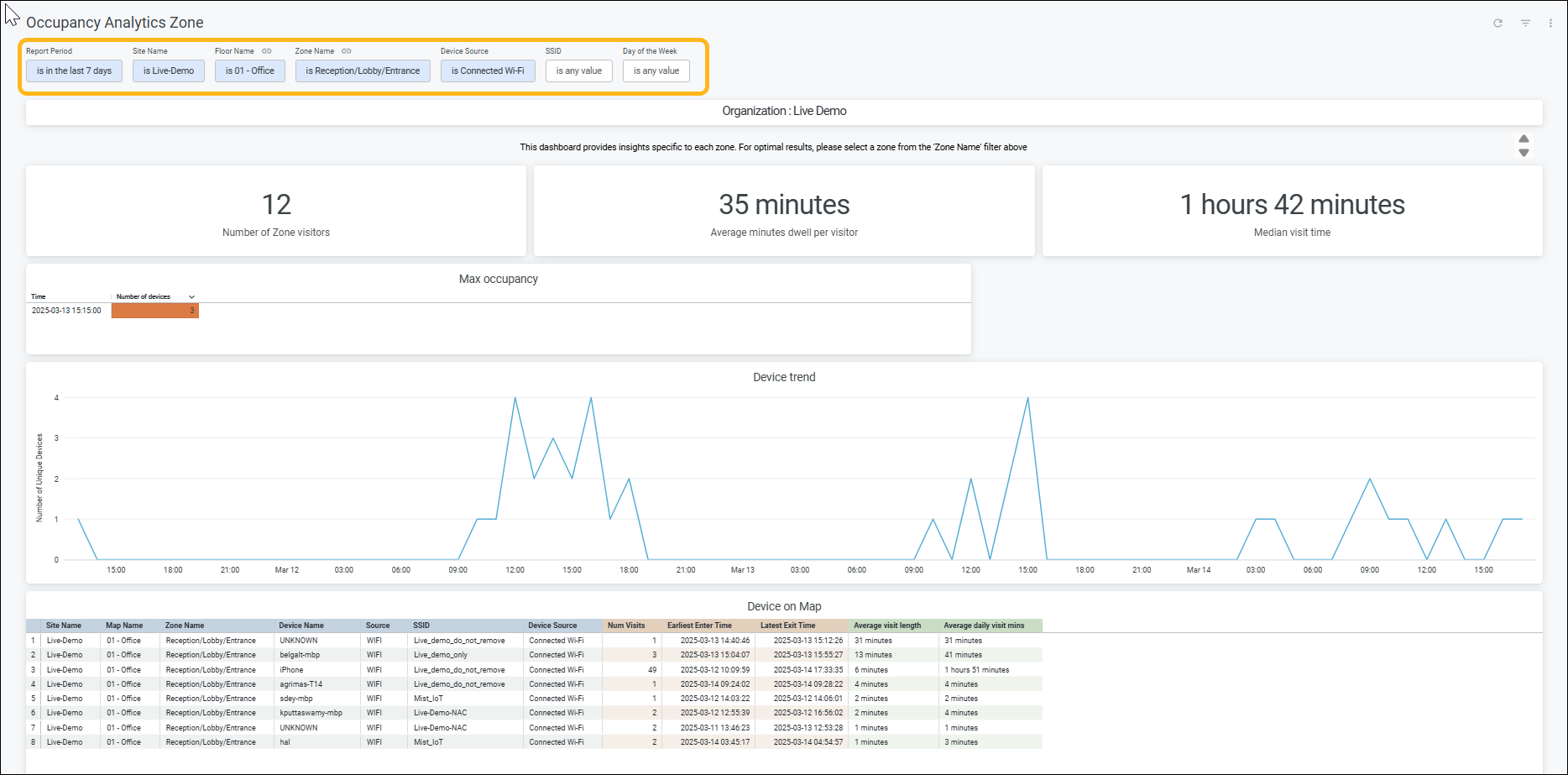Open the Floor Name 'is 01 - Office' filter
This screenshot has height=775, width=1568.
pos(249,71)
